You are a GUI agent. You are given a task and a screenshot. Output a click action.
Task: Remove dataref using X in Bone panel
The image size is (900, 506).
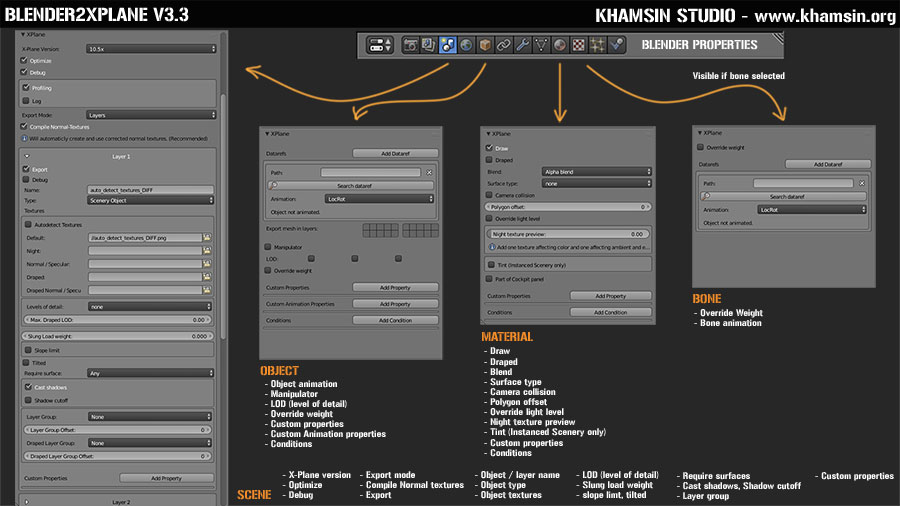[x=862, y=184]
